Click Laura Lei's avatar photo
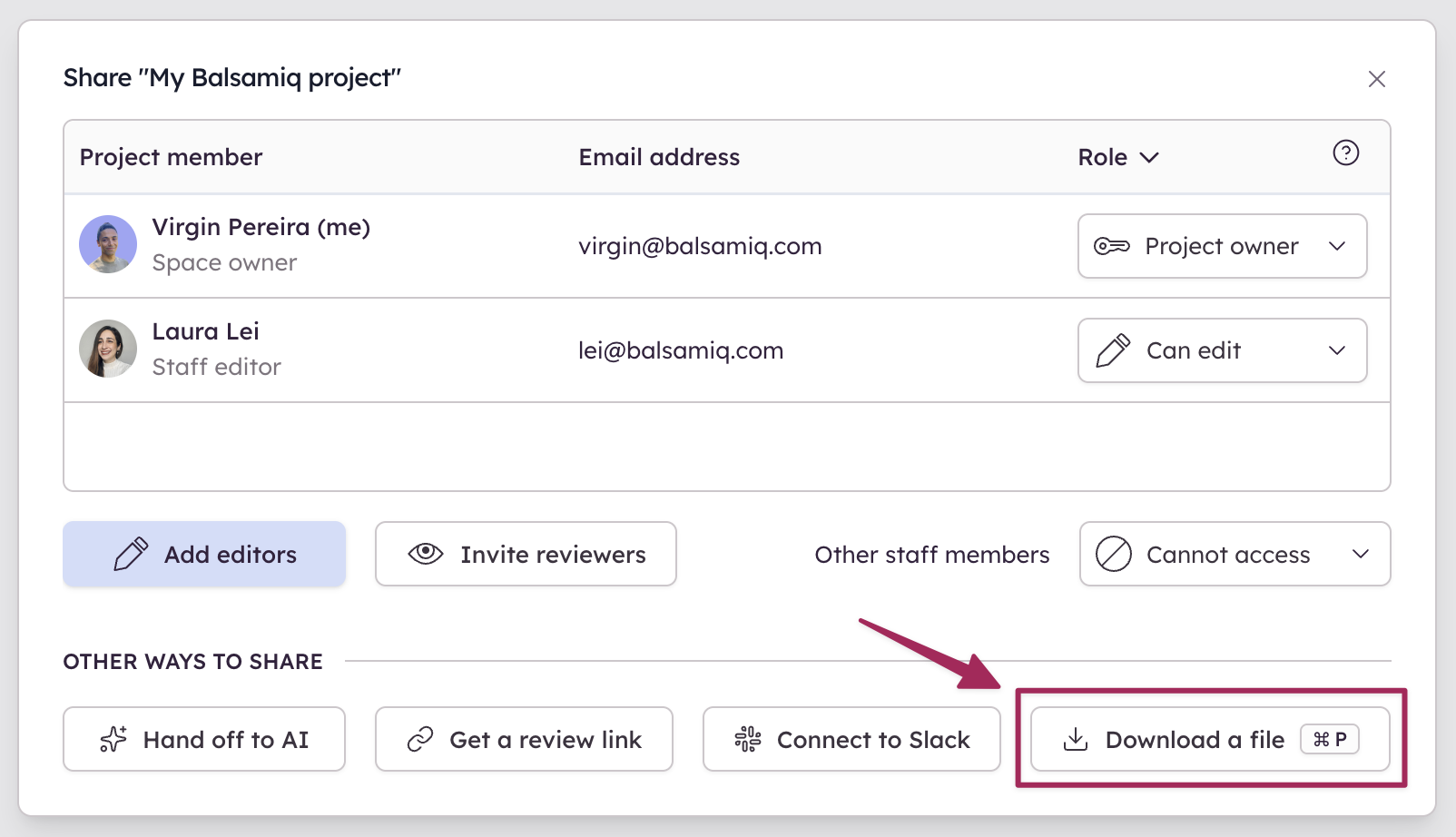The width and height of the screenshot is (1456, 837). click(108, 349)
